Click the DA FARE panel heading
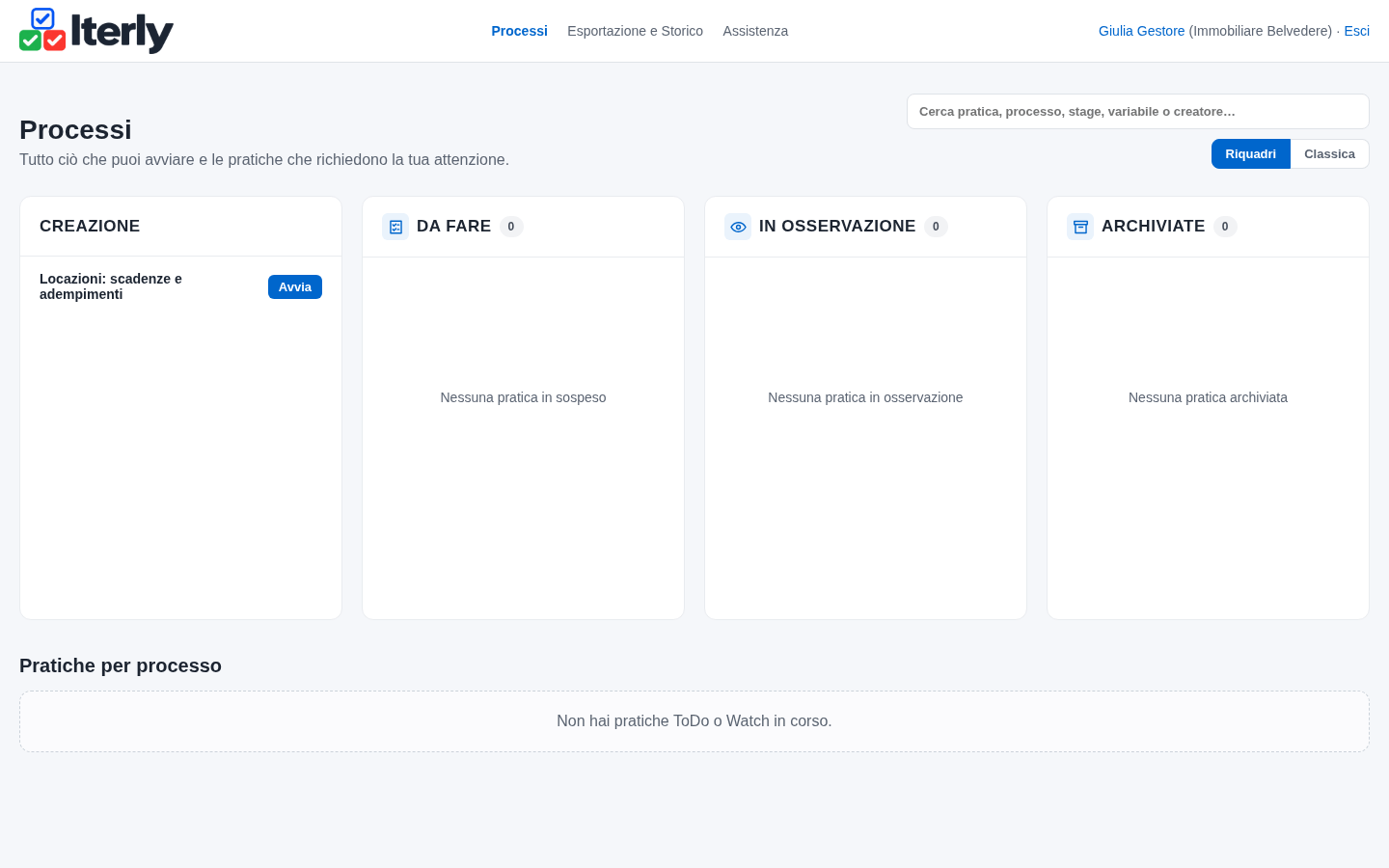1389x868 pixels. pyautogui.click(x=454, y=227)
